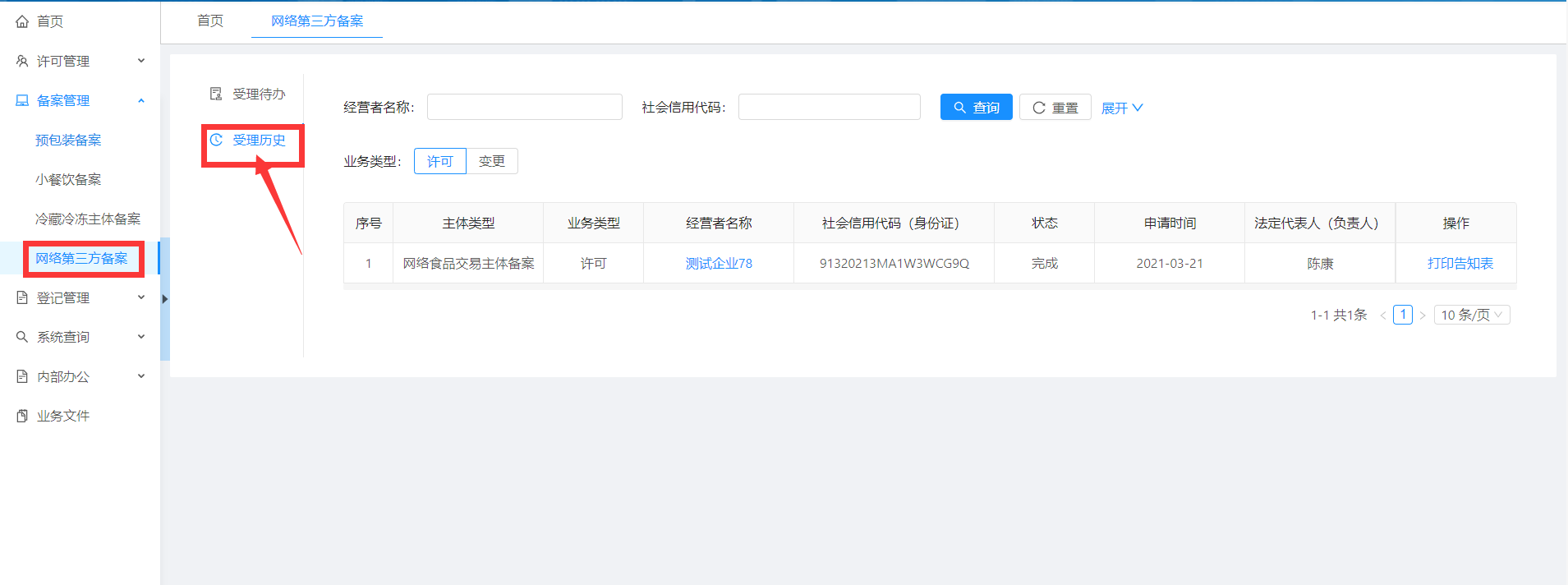The height and width of the screenshot is (585, 1568).
Task: Collapse the sidebar with the arrow handle
Action: click(165, 299)
